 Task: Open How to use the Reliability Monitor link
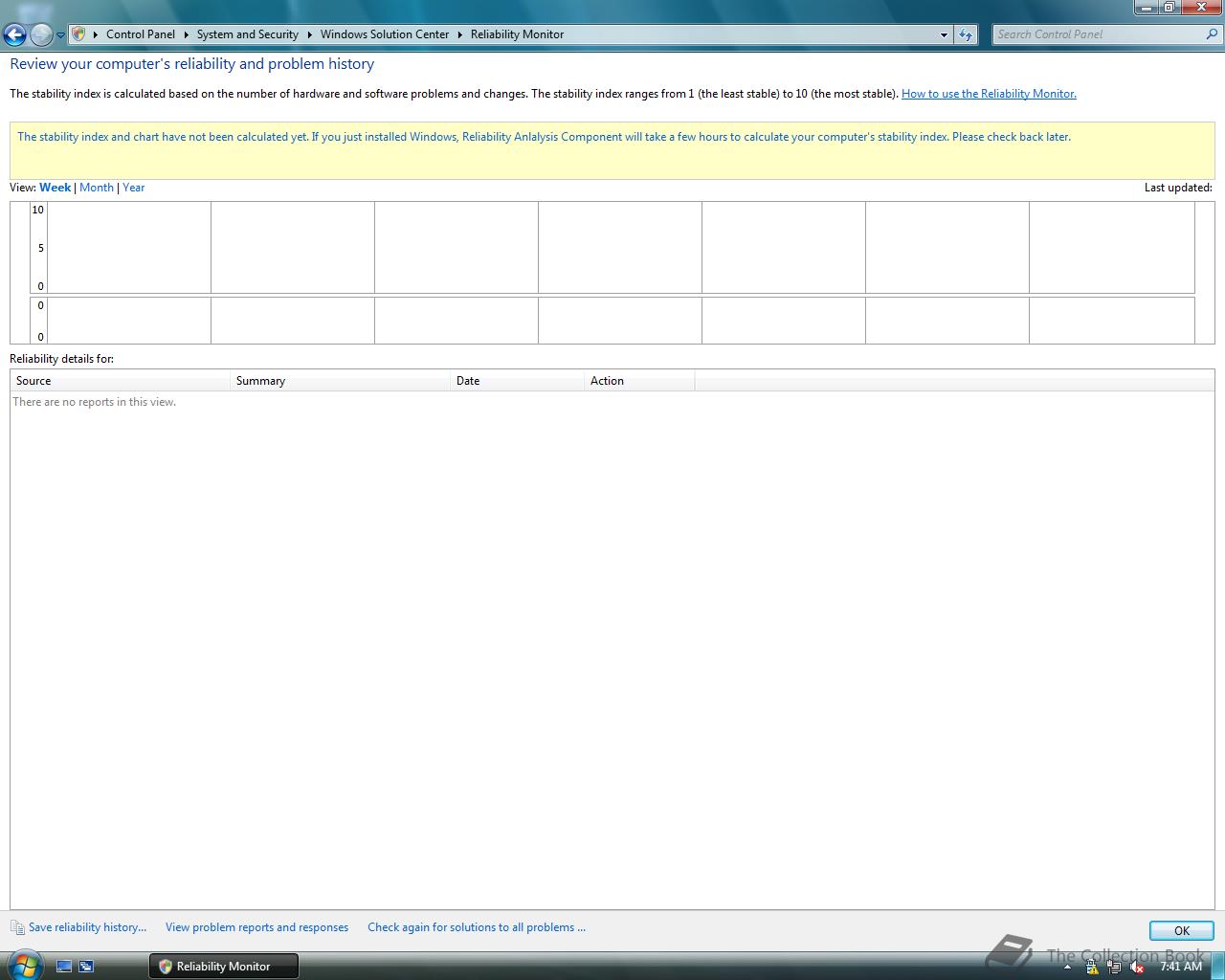point(989,94)
